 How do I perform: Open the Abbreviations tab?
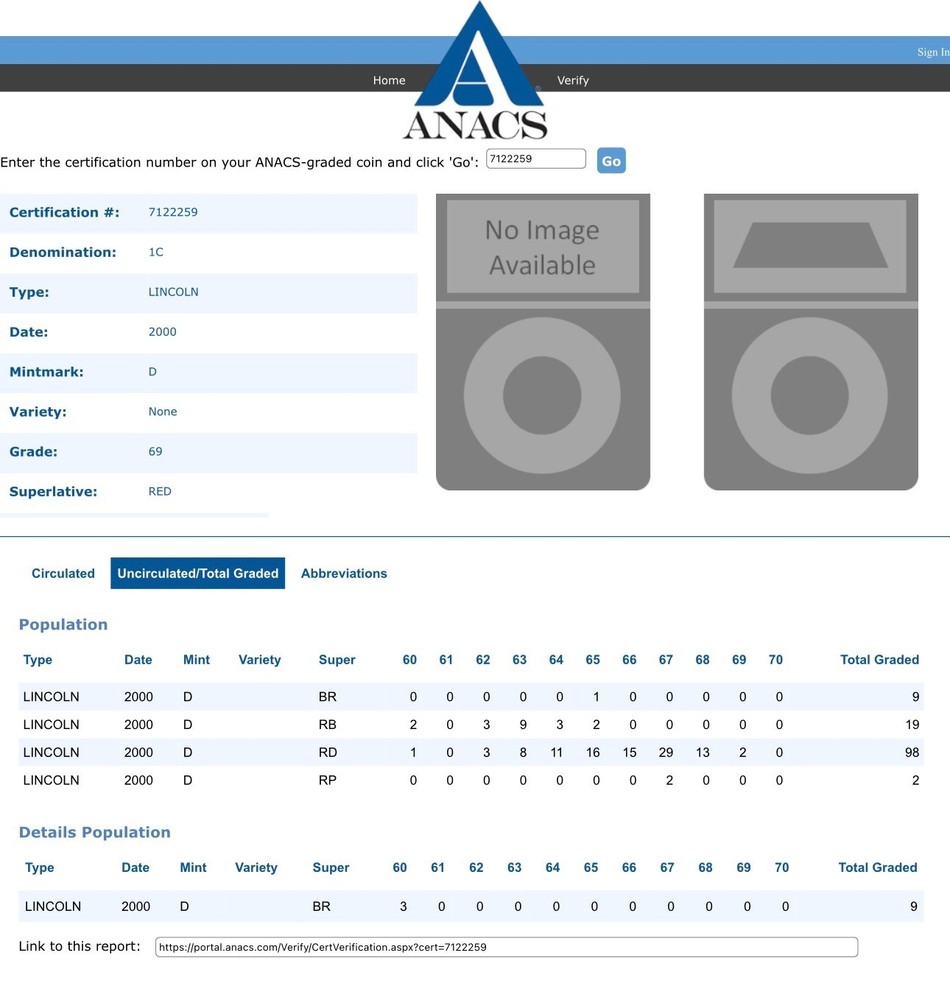pos(344,573)
